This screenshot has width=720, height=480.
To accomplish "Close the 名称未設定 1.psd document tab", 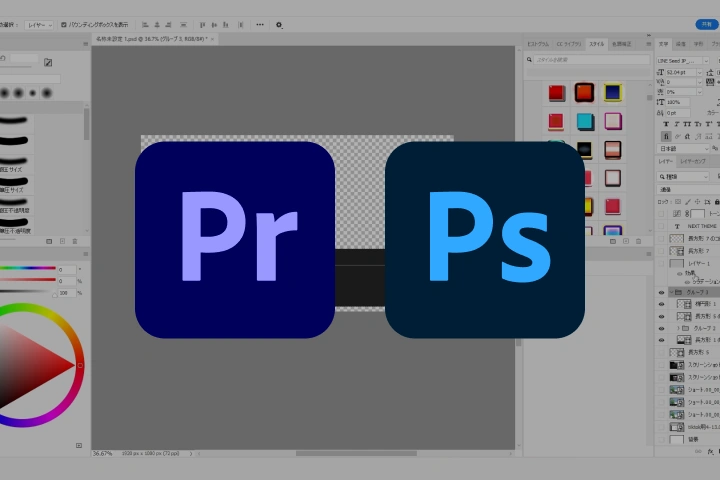I will (212, 40).
